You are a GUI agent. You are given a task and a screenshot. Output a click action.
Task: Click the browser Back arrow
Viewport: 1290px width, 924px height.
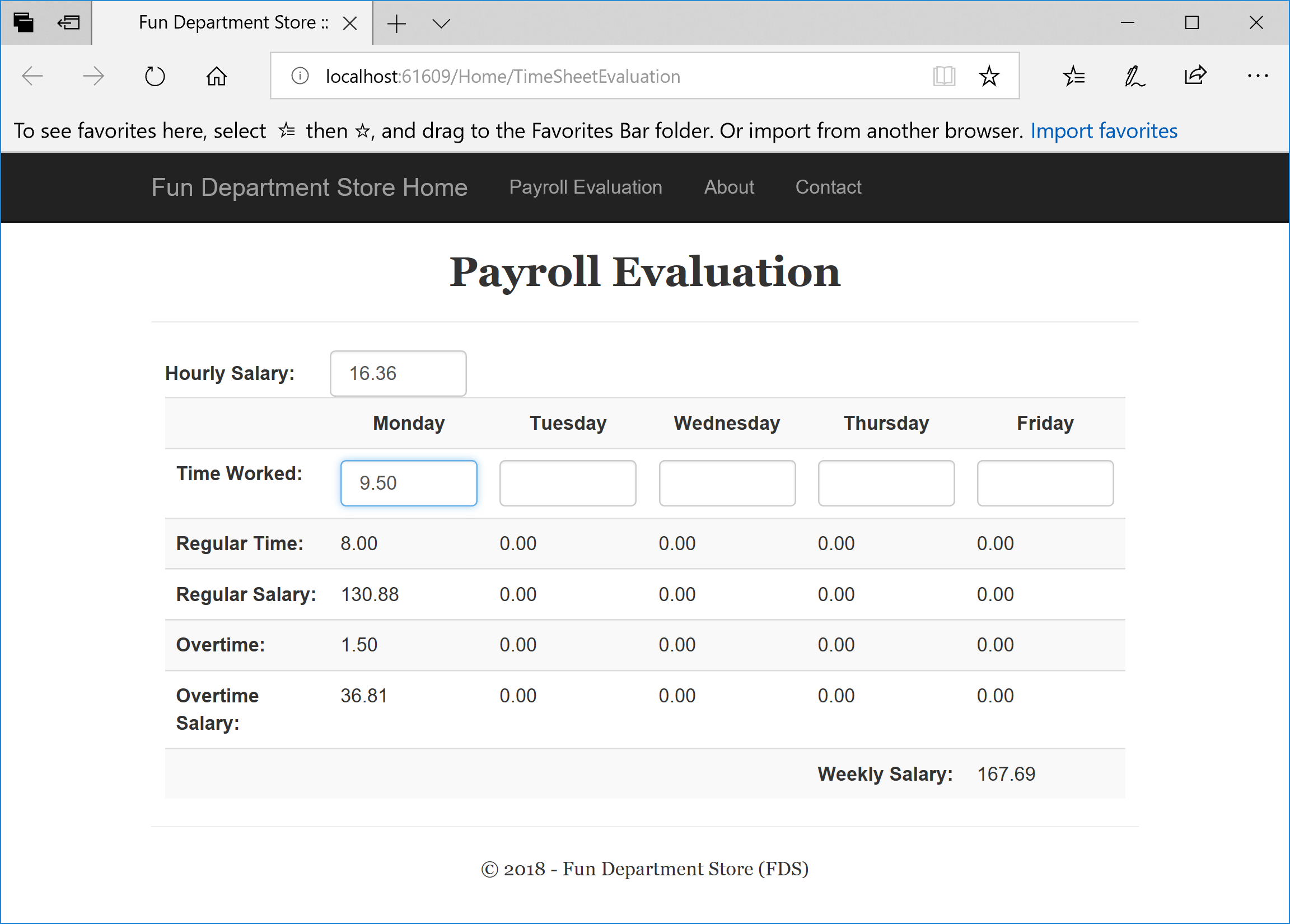32,76
